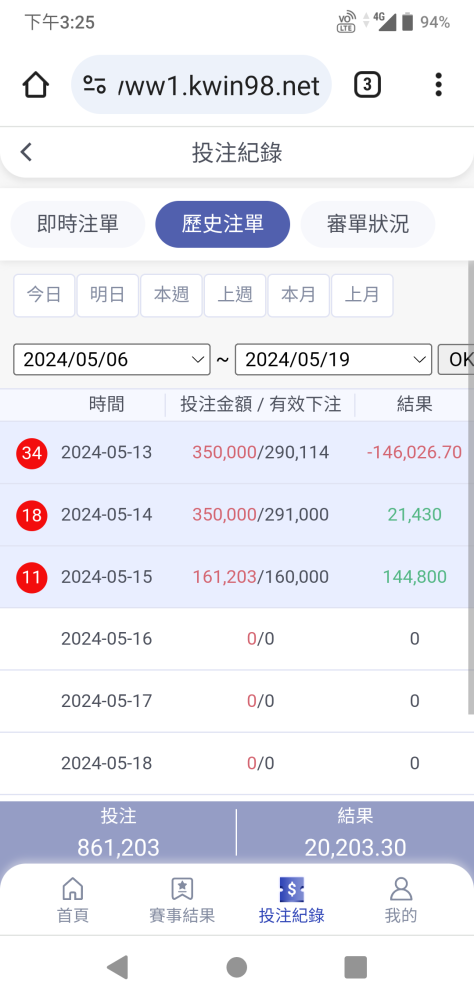The width and height of the screenshot is (474, 1000).
Task: Open 賽事結果 in bottom navigation
Action: click(x=182, y=900)
